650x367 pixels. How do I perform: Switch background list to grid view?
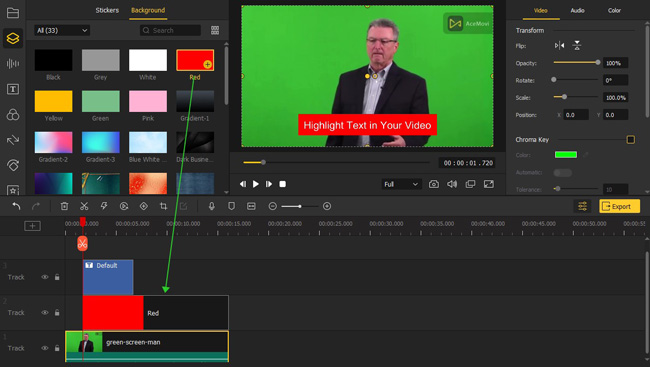[x=215, y=30]
